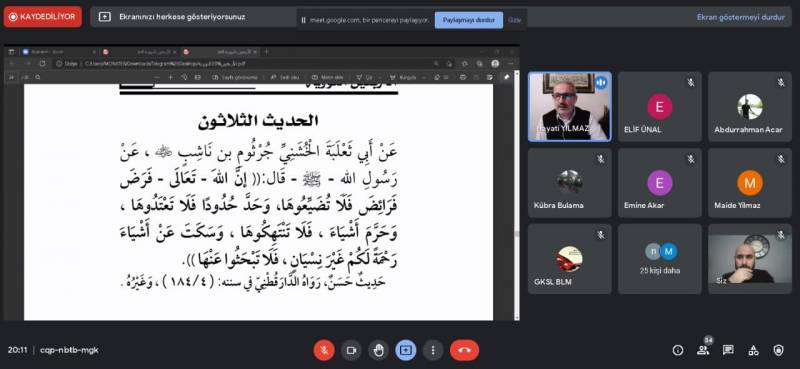Toggle the camera button
The image size is (800, 369).
[351, 350]
